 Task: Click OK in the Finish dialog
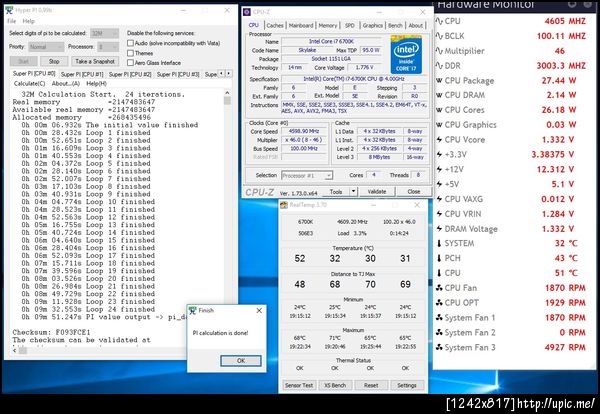241,360
